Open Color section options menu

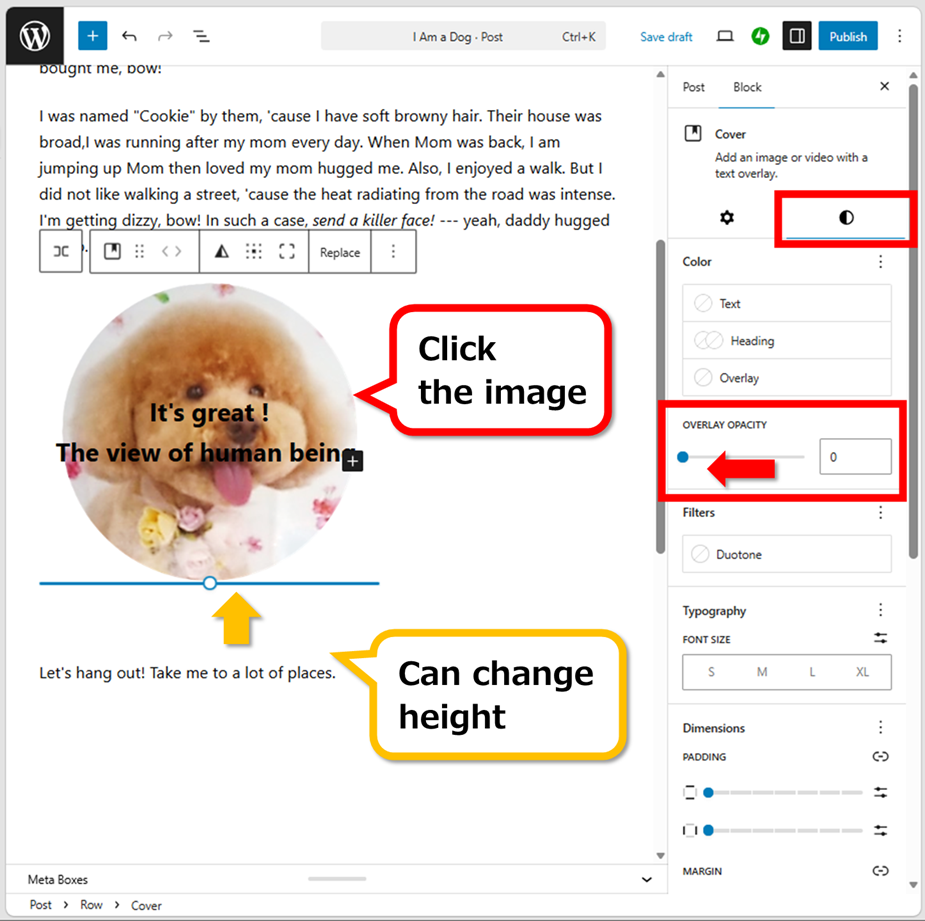880,262
